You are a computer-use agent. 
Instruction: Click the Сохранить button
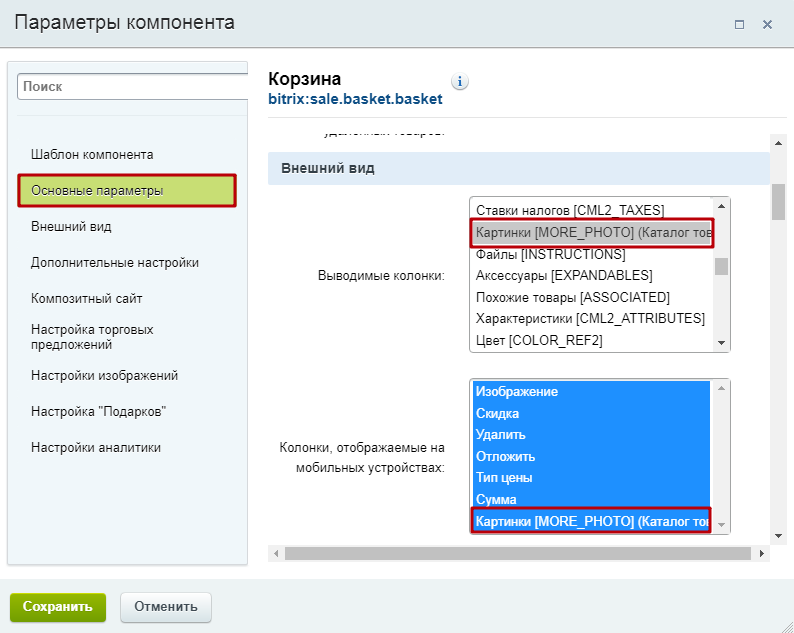(x=58, y=606)
